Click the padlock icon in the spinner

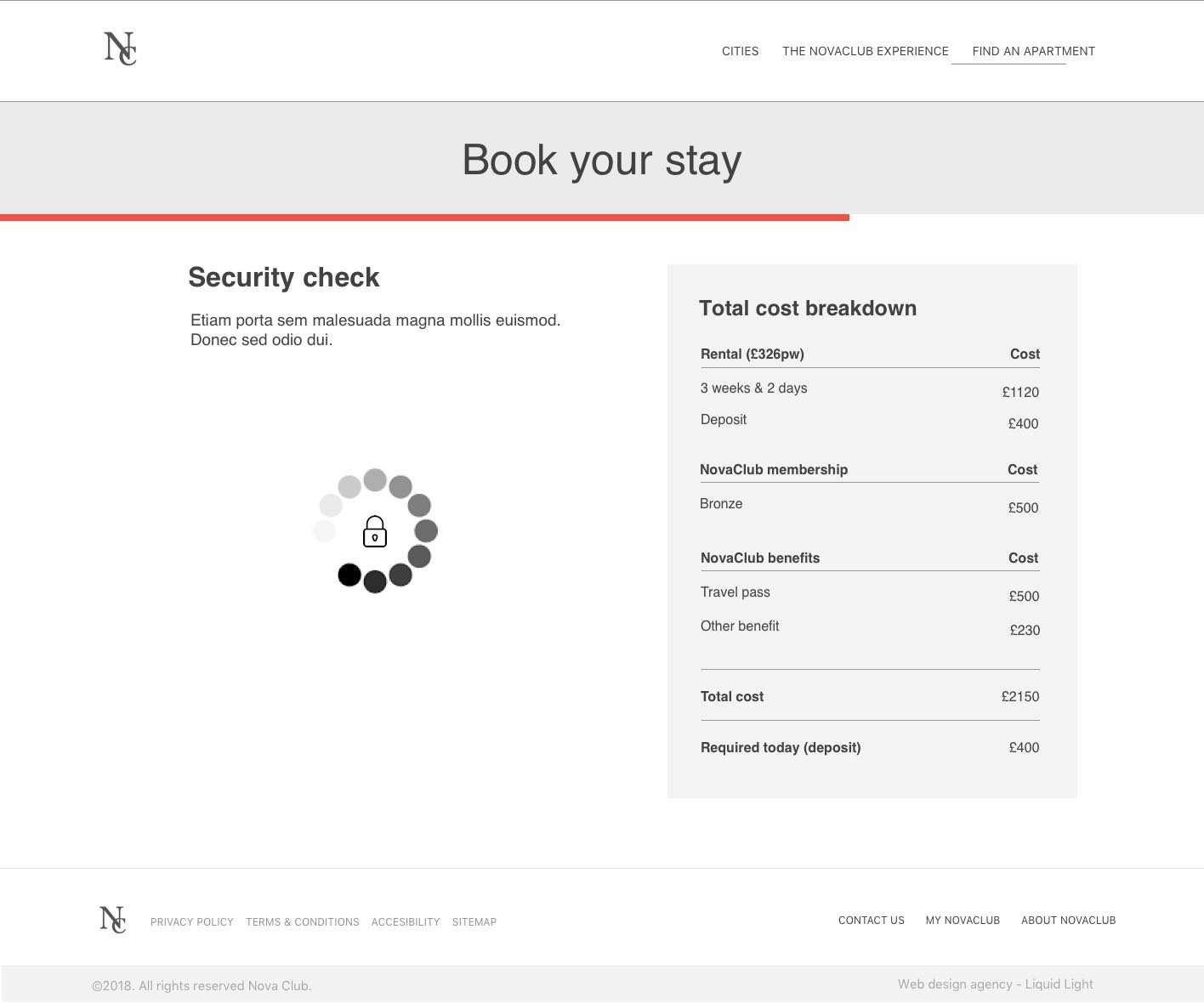(375, 532)
